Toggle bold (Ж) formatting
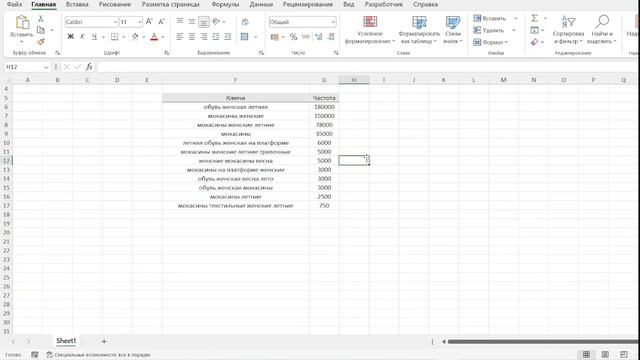 click(70, 37)
